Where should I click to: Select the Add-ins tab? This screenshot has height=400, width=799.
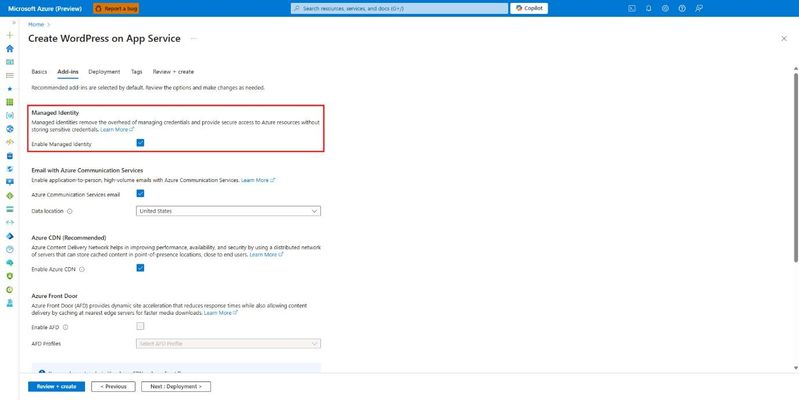68,72
